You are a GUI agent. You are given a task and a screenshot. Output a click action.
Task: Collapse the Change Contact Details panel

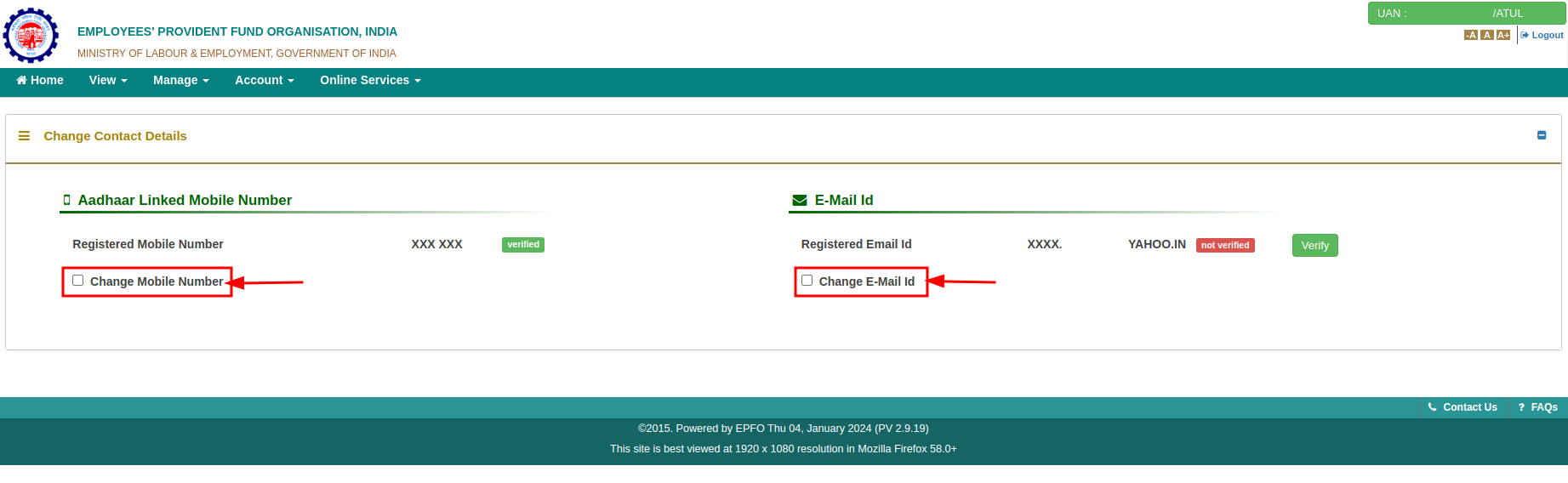pos(1542,135)
